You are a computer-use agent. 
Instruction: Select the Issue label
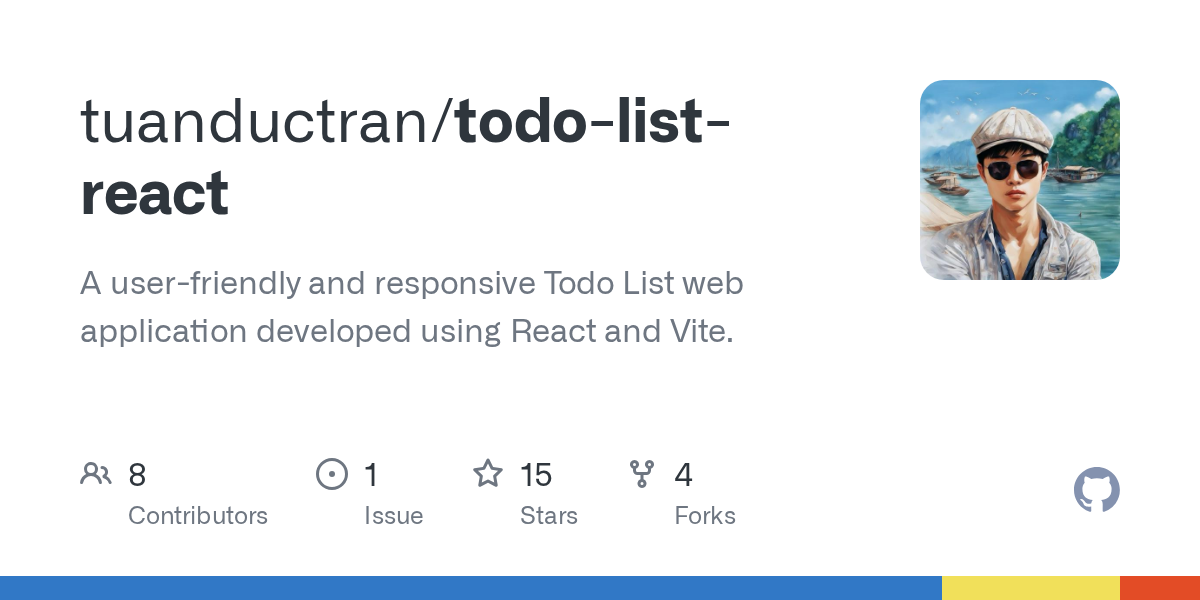click(x=394, y=516)
